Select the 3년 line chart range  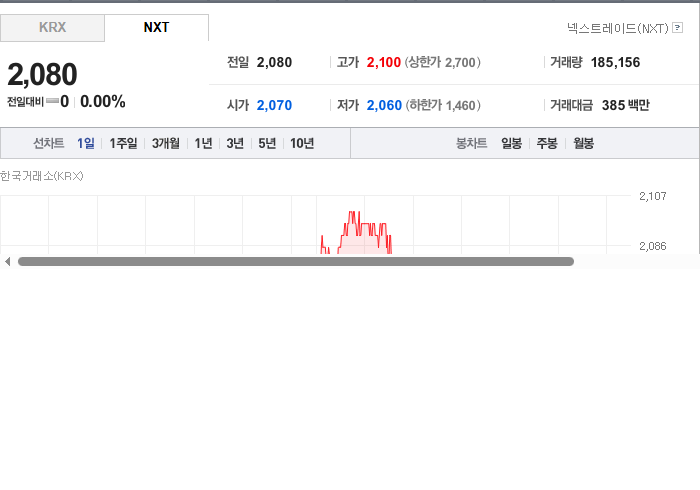coord(235,143)
